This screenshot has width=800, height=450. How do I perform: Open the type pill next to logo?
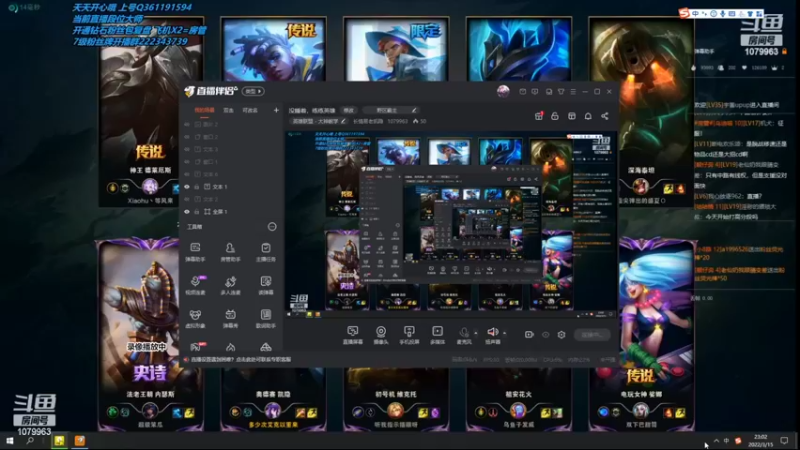click(253, 91)
